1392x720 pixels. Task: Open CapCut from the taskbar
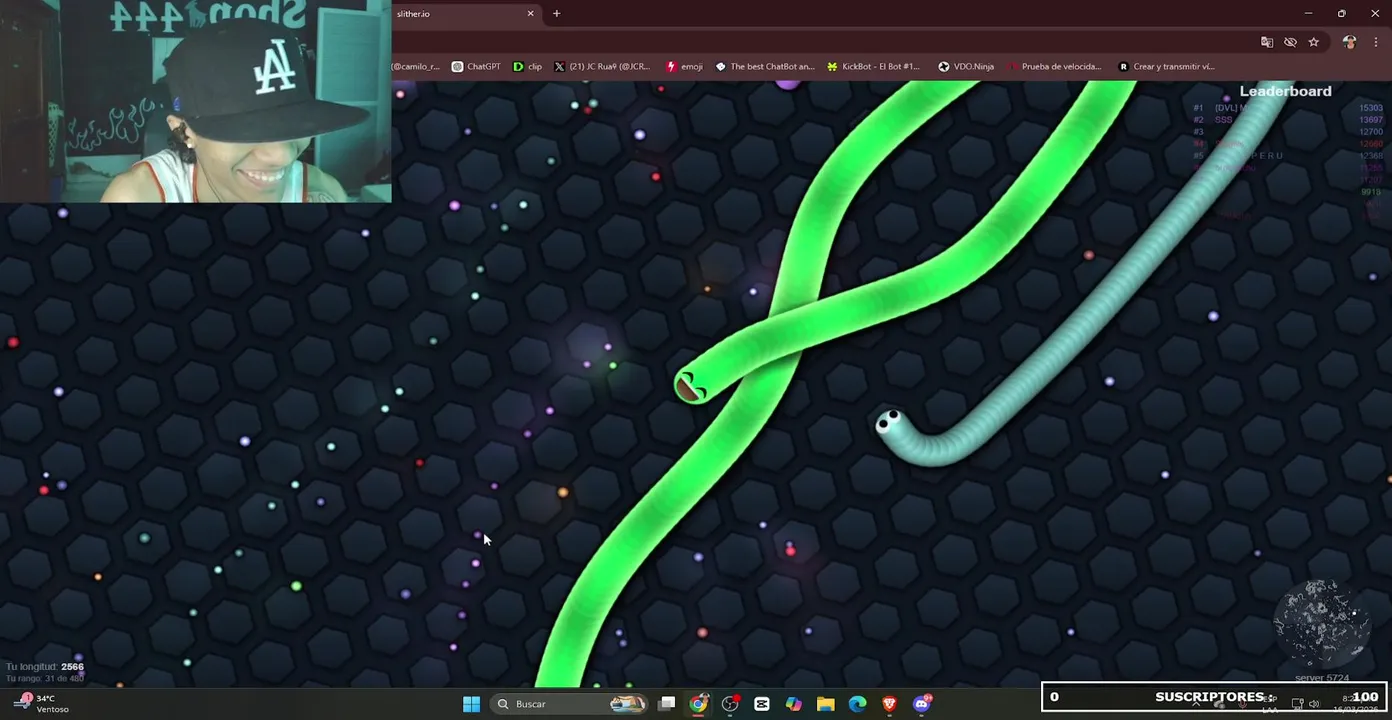pos(762,704)
